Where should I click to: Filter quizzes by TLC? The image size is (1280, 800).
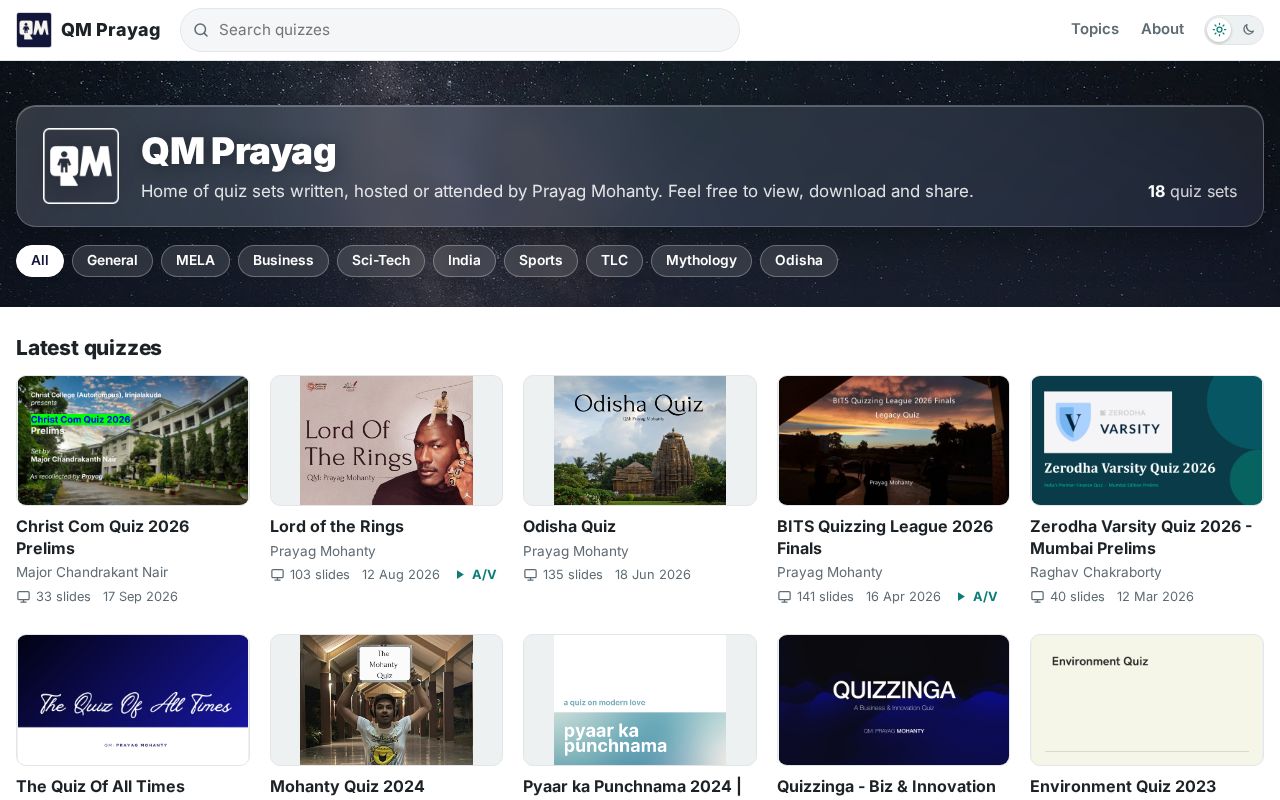(x=614, y=261)
